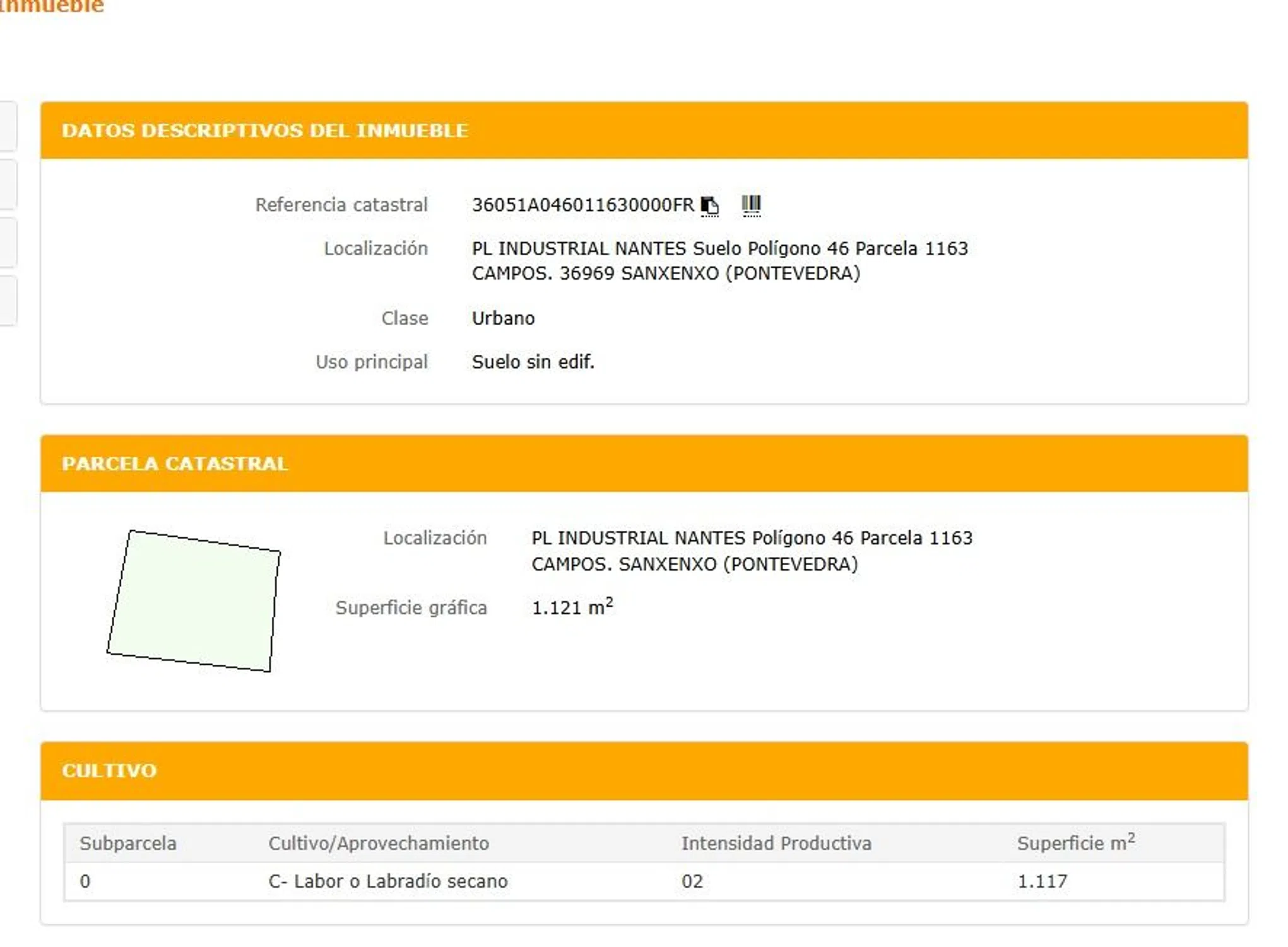The height and width of the screenshot is (947, 1288).
Task: Collapse the Datos Descriptivos del Inmueble header
Action: (x=264, y=131)
